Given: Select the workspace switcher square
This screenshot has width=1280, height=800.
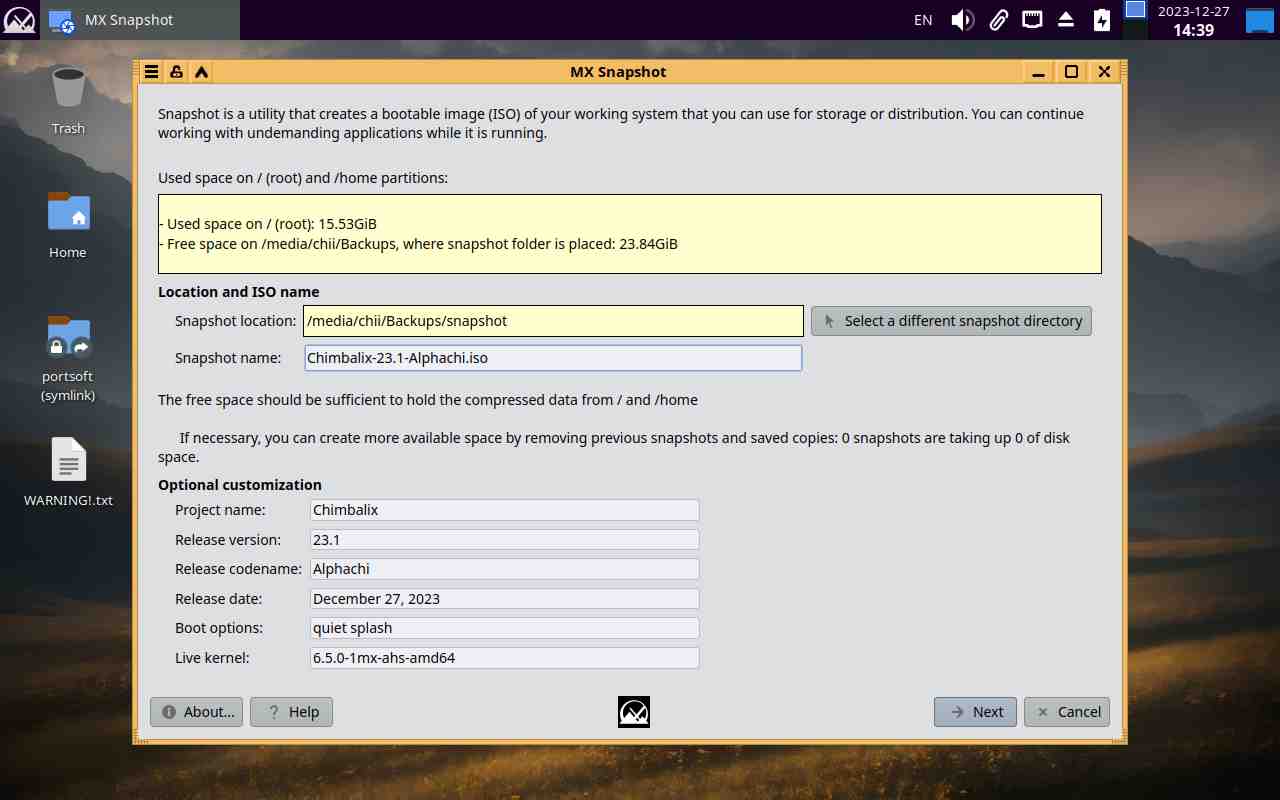Looking at the screenshot, I should click(1135, 10).
